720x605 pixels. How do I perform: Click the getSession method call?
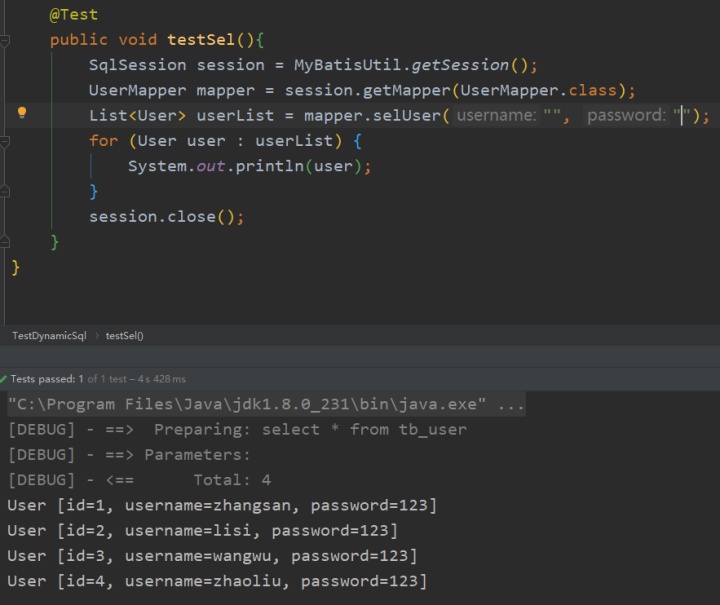[460, 65]
